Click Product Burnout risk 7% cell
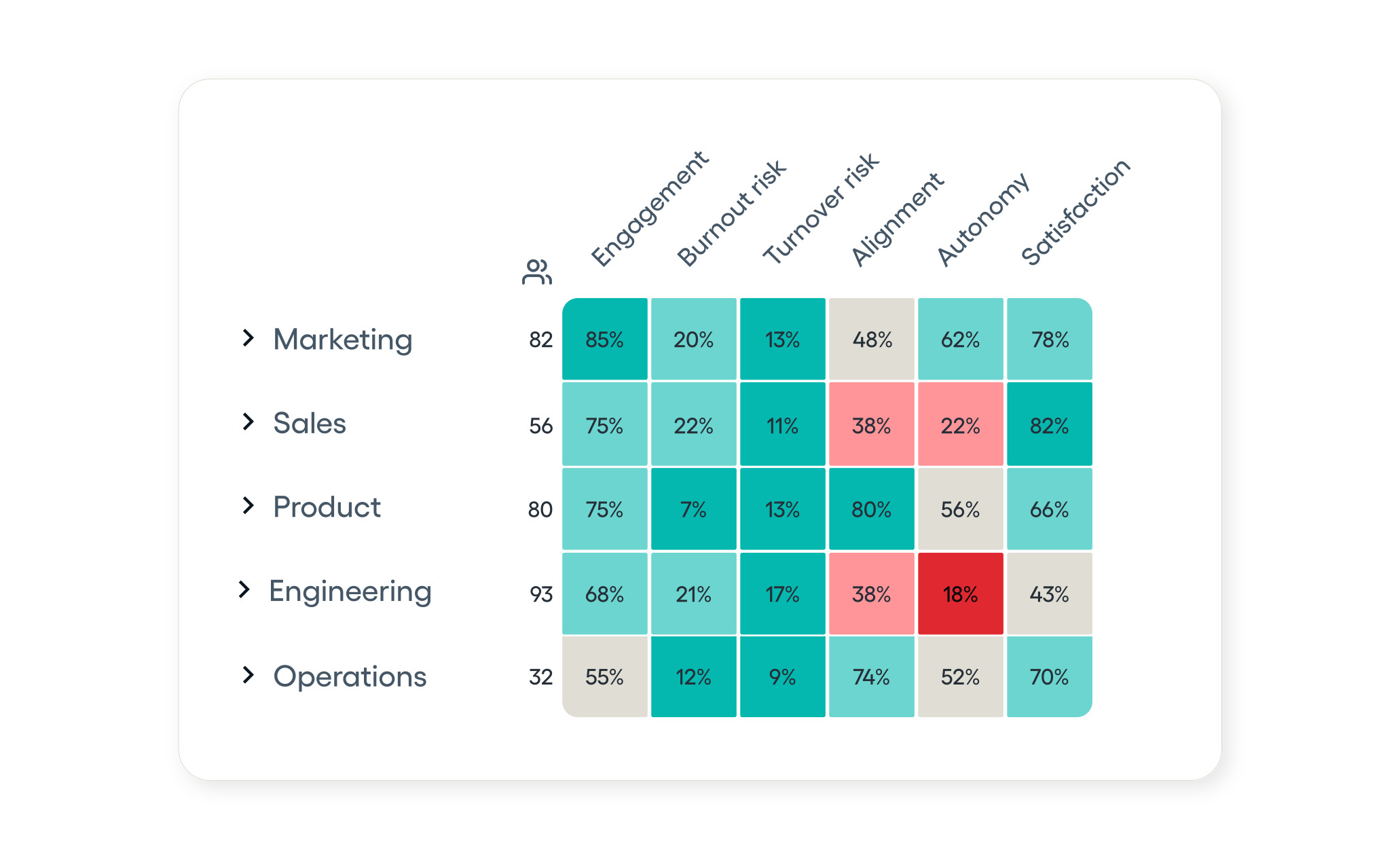Viewport: 1400px width, 857px height. pos(693,509)
